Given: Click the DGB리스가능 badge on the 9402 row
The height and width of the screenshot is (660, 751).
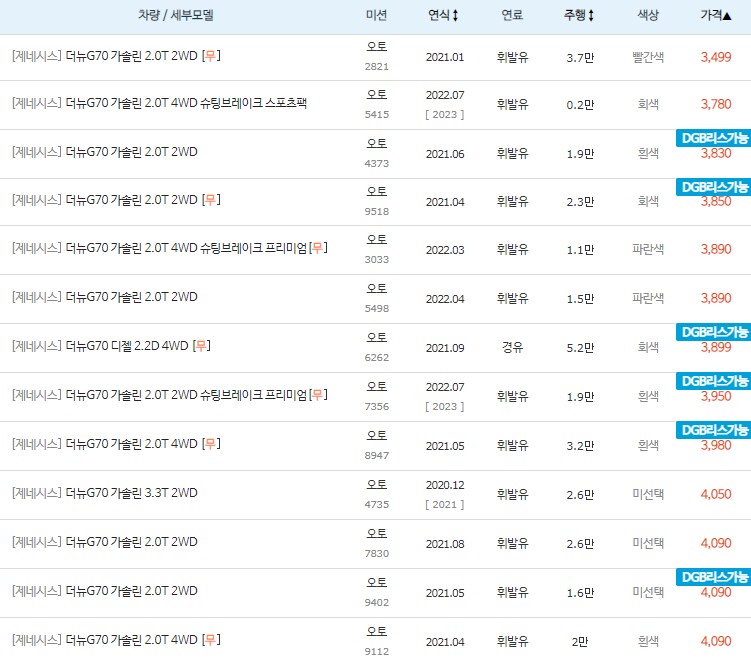Looking at the screenshot, I should tap(714, 577).
